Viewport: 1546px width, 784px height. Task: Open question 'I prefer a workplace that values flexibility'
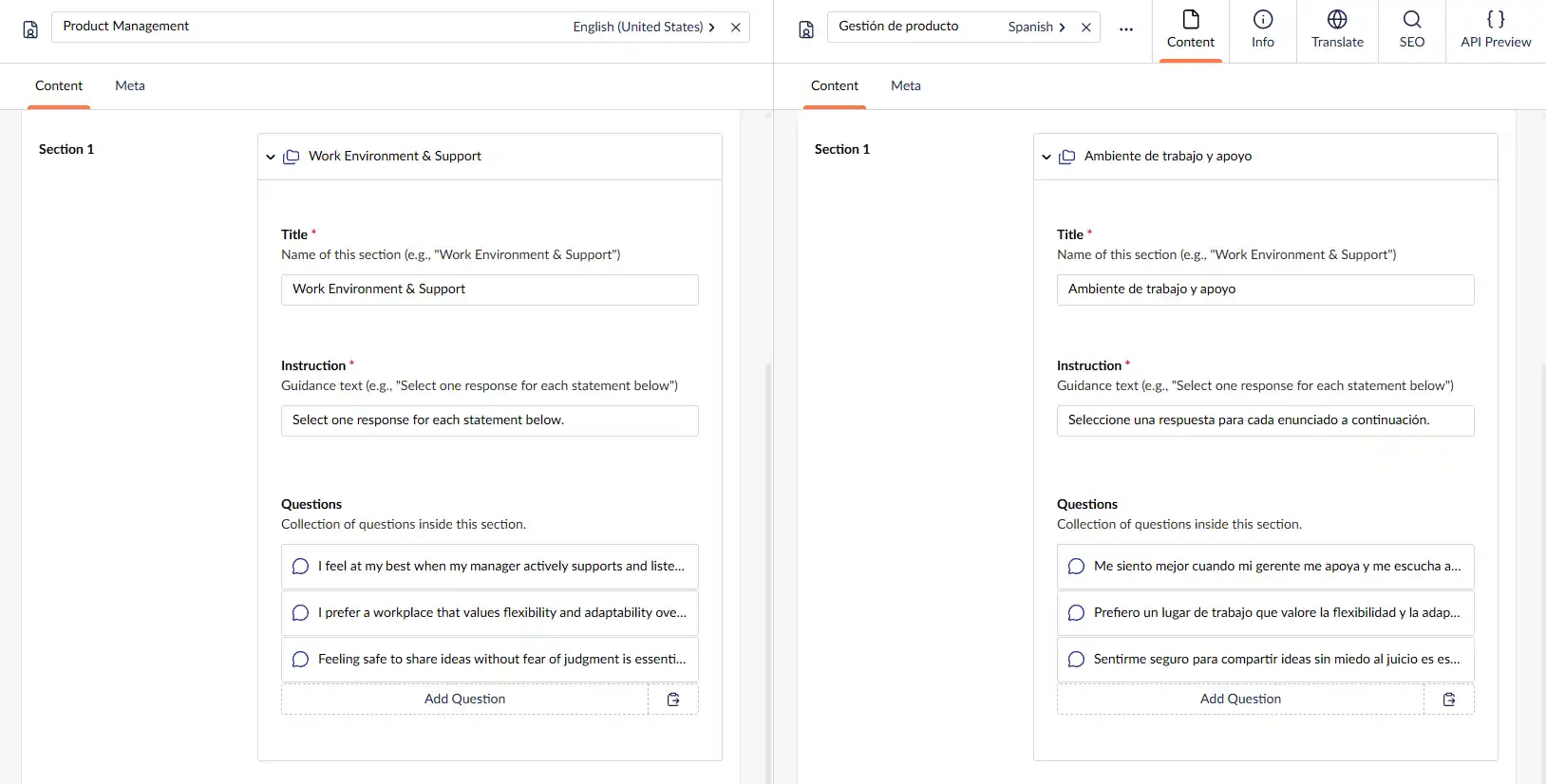point(490,613)
